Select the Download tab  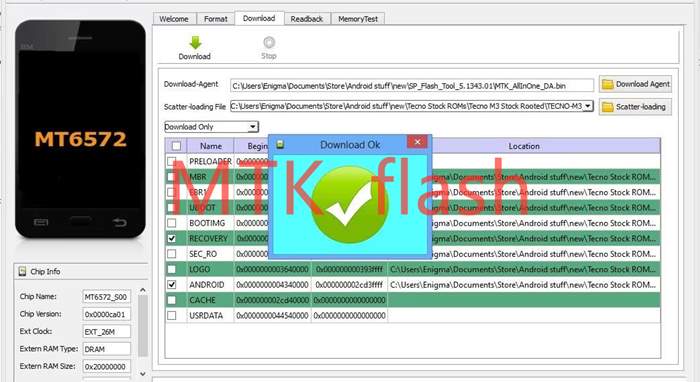259,18
